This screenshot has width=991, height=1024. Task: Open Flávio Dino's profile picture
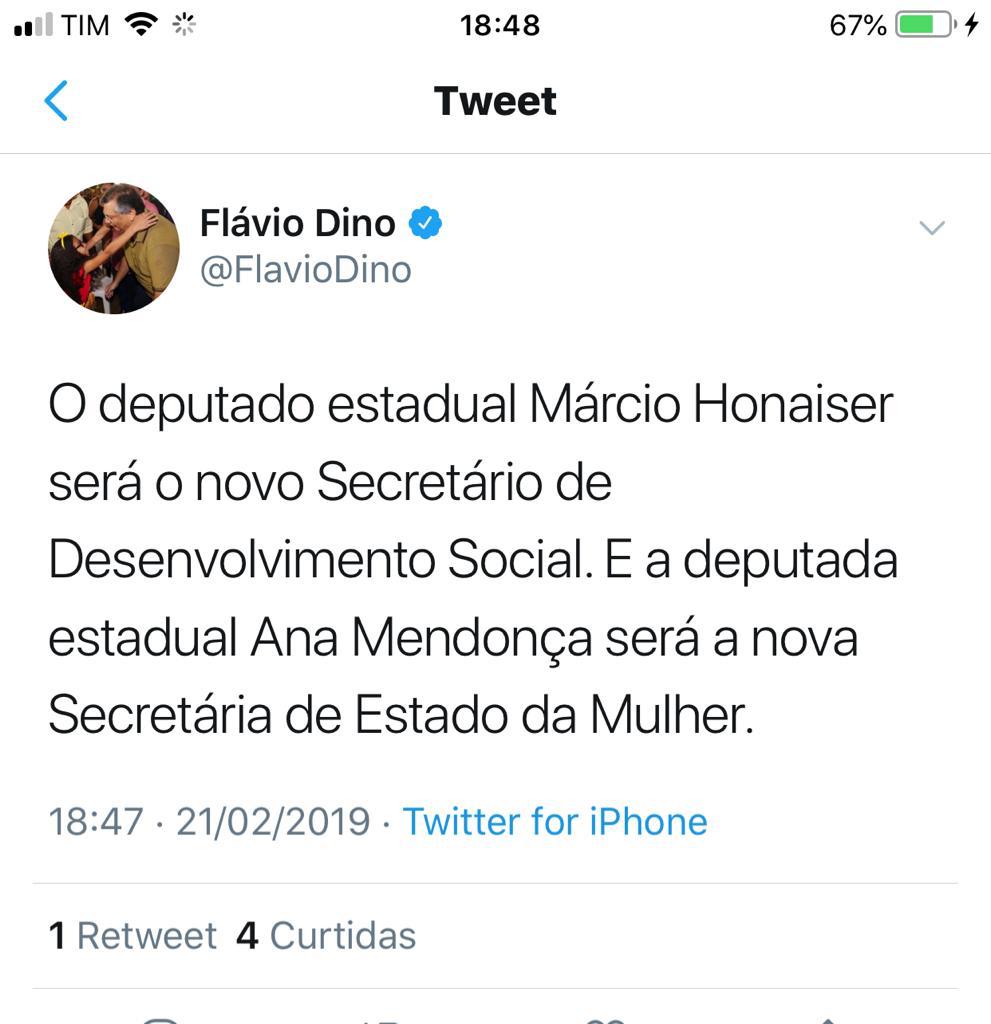click(114, 248)
